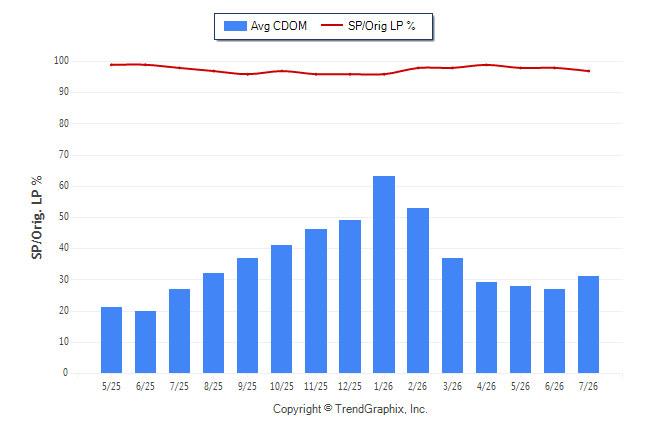Click the blue Avg CDOM legend swatch
The width and height of the screenshot is (646, 434).
coord(235,26)
